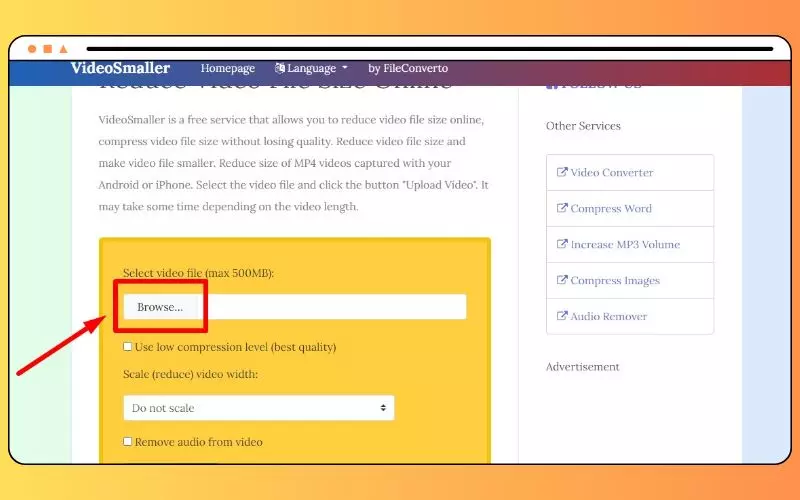The image size is (800, 500).
Task: Click the Select video file (max 500MB) label
Action: click(x=198, y=273)
